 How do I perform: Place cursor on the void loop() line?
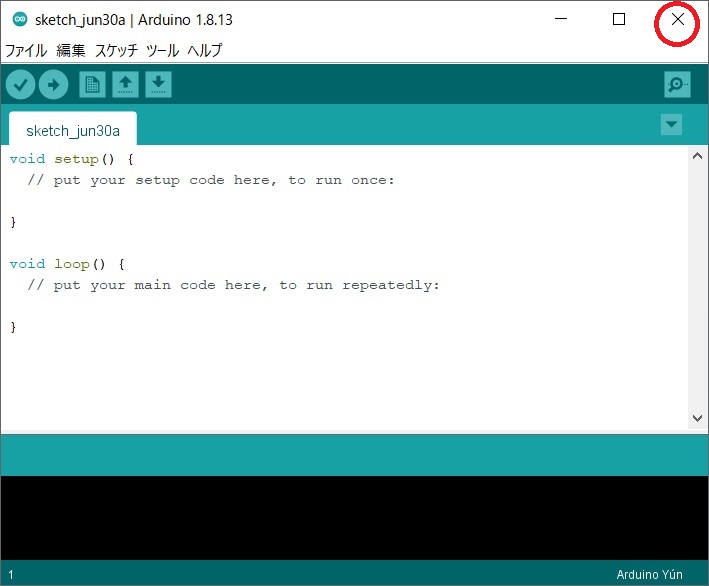point(67,264)
